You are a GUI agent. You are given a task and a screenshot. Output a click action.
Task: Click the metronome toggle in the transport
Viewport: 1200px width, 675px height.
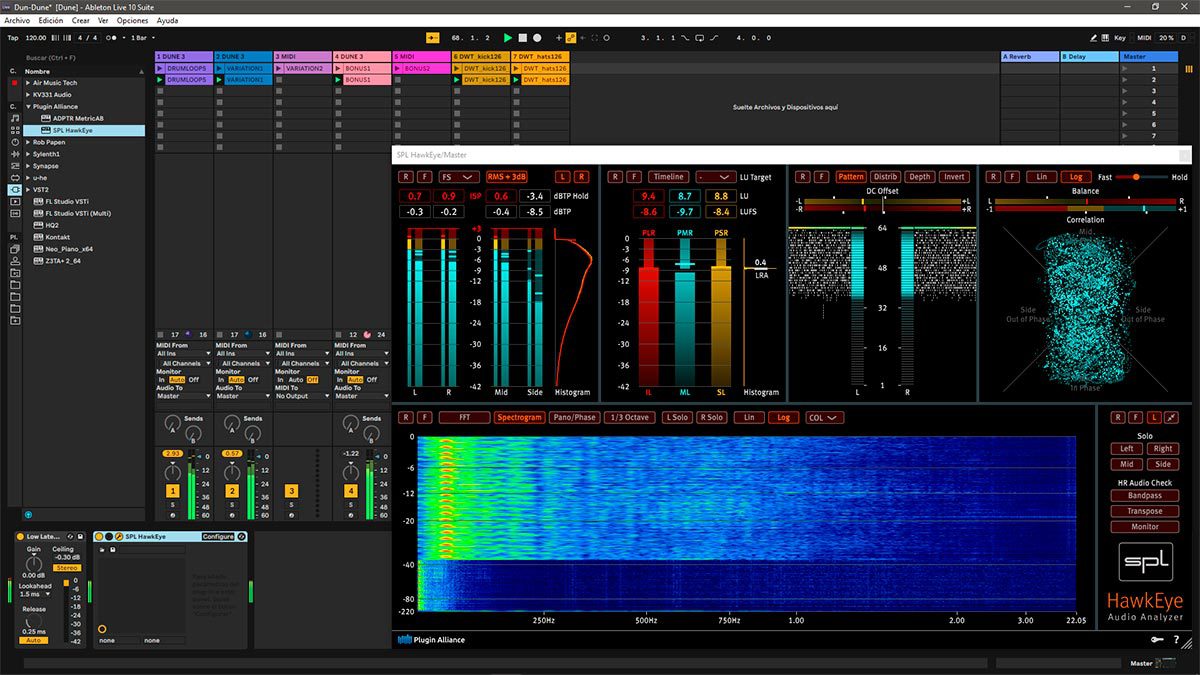click(x=113, y=38)
